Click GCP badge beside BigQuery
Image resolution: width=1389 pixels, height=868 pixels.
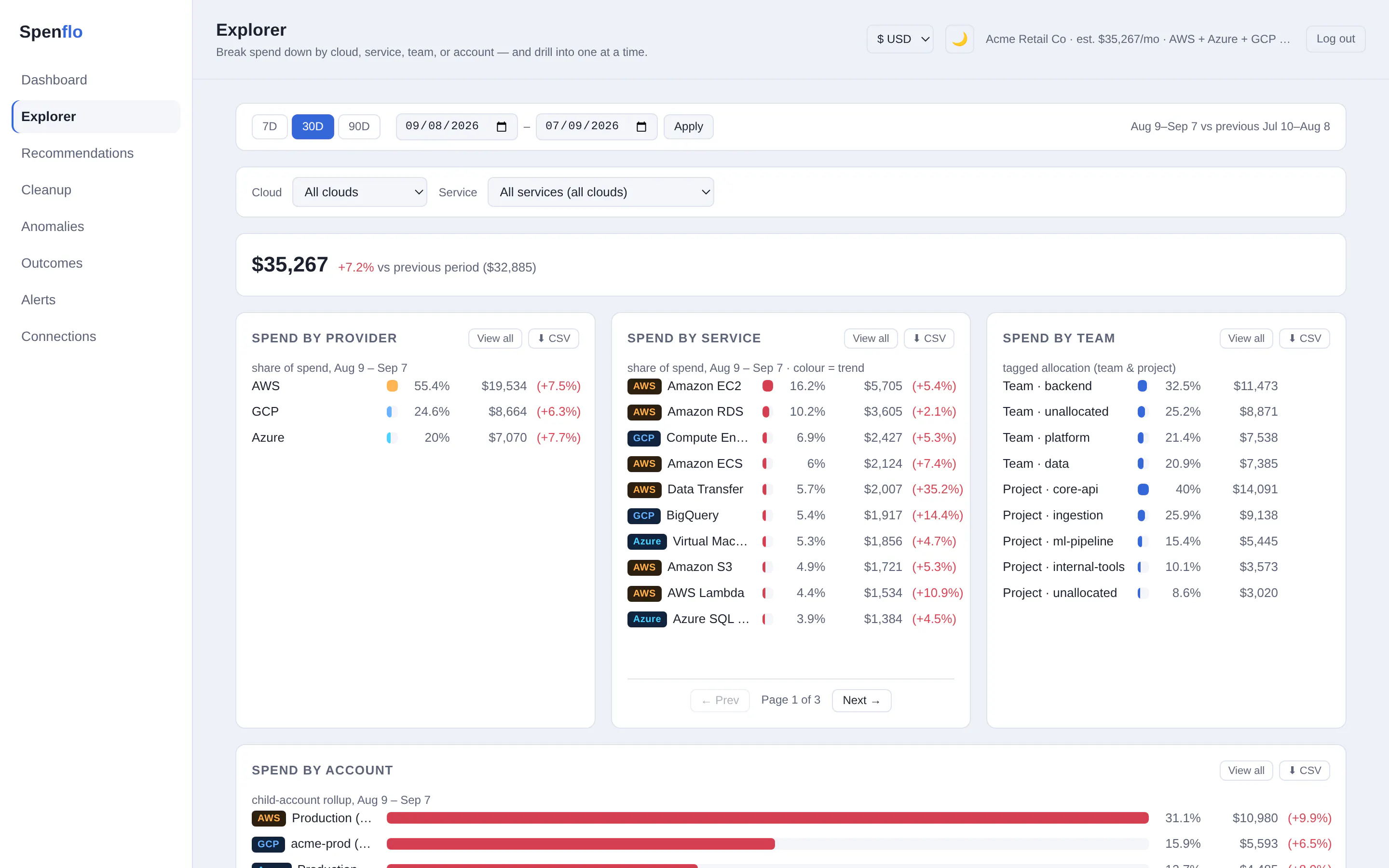(643, 515)
